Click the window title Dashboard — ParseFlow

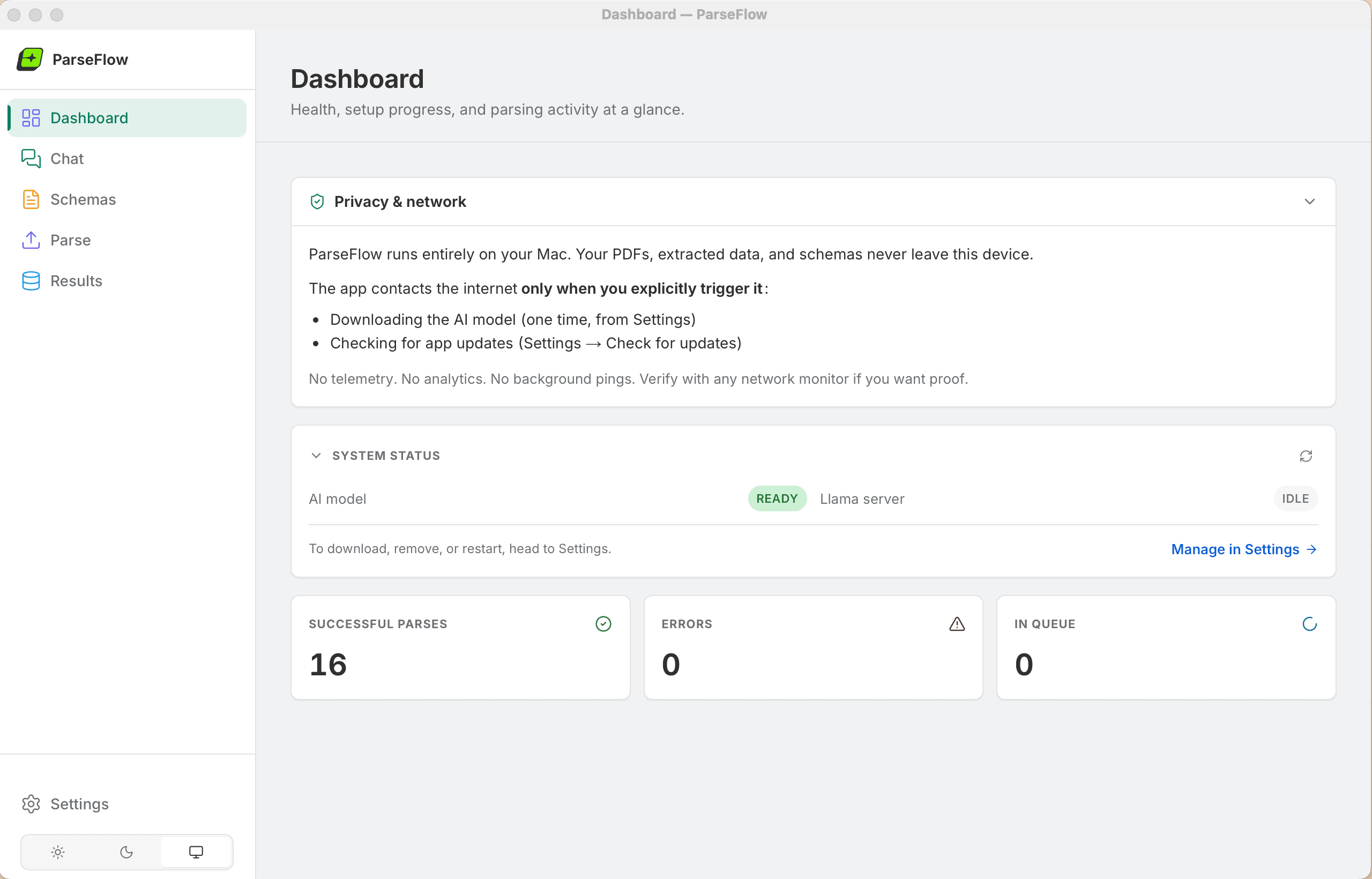(x=684, y=14)
